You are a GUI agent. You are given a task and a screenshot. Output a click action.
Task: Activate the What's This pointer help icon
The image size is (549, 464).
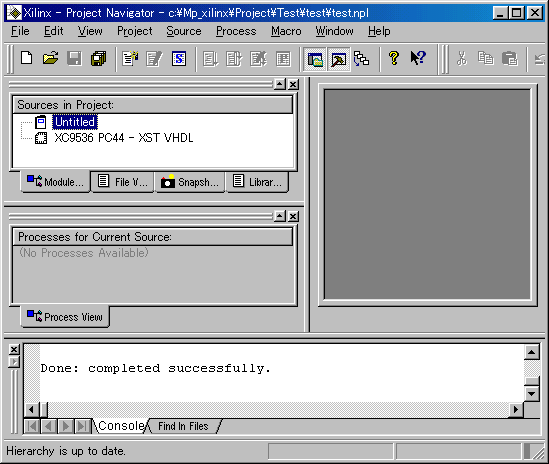click(x=418, y=58)
